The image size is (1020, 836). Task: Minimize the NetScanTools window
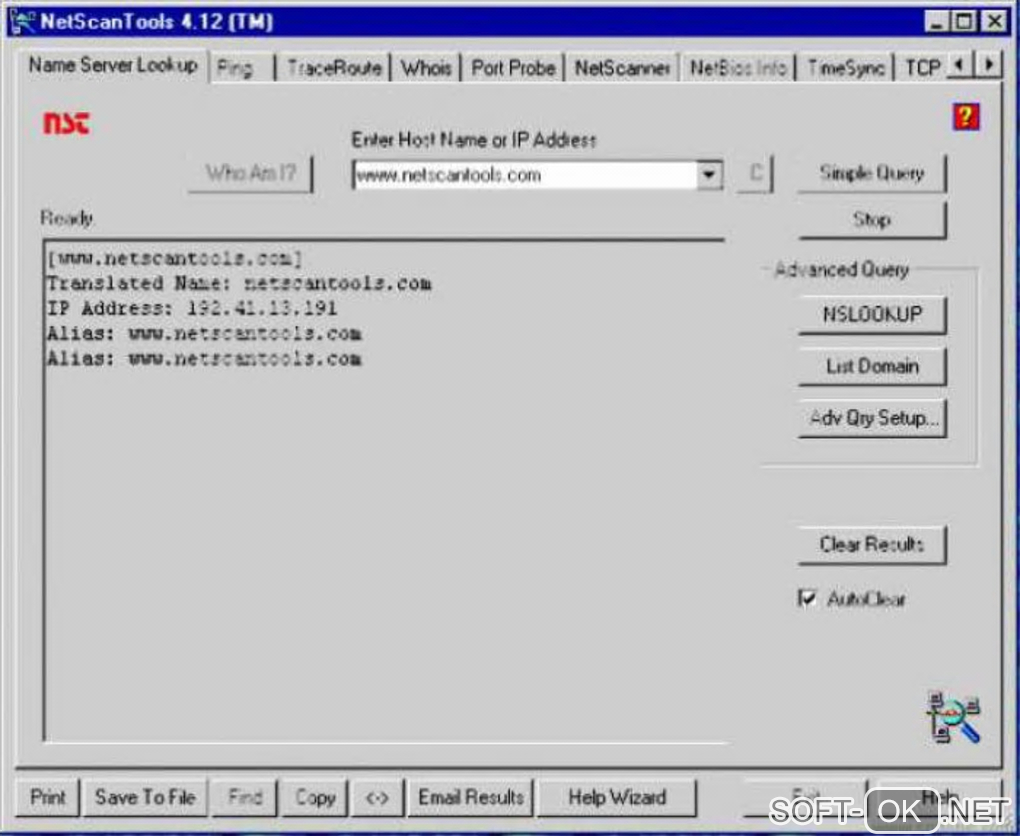click(x=937, y=21)
